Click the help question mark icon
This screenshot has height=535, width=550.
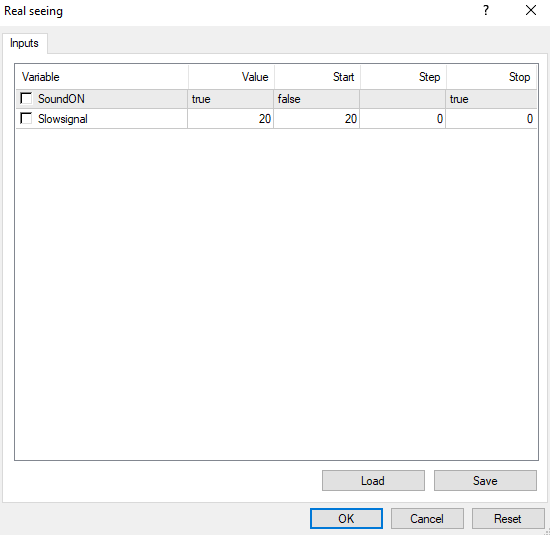tap(486, 11)
